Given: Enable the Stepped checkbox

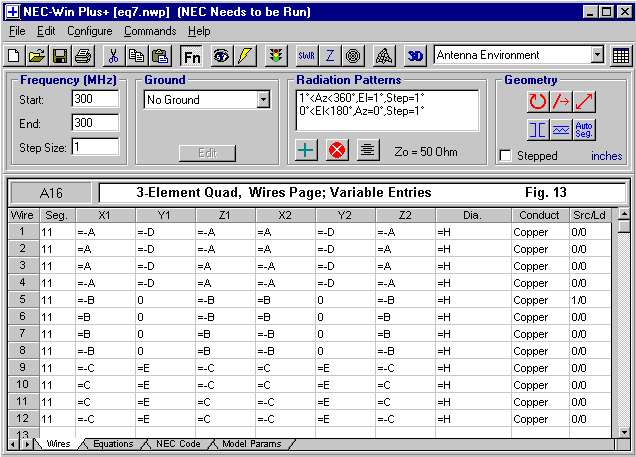Looking at the screenshot, I should [x=506, y=156].
